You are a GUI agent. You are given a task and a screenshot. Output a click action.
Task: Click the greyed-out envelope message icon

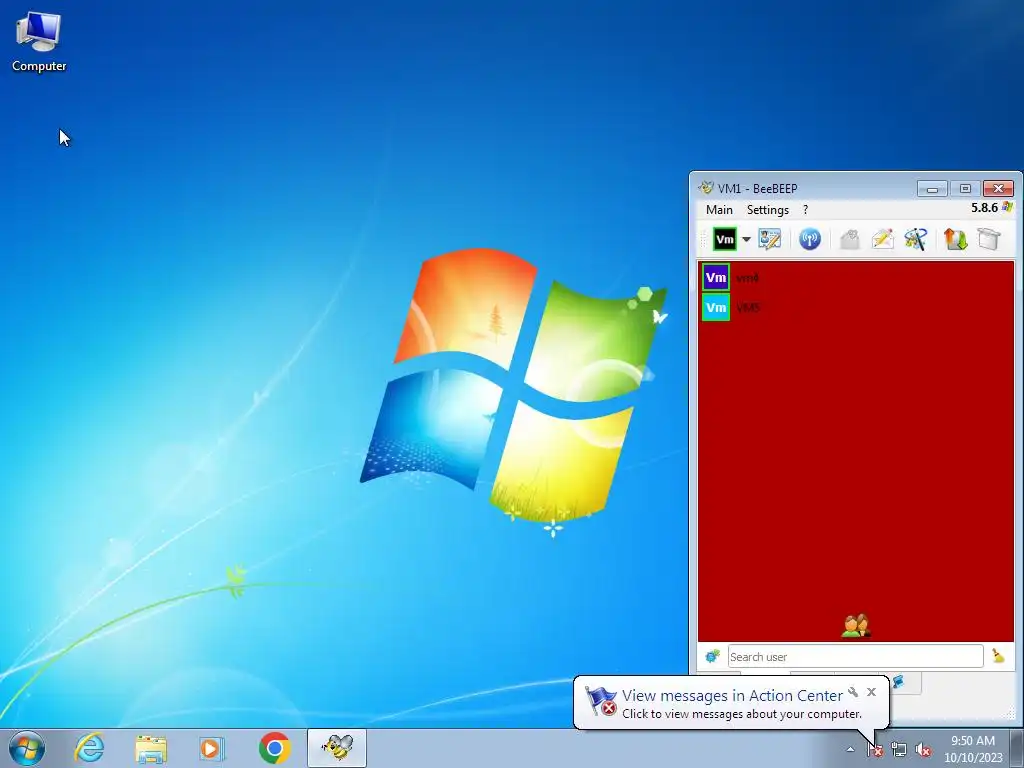[850, 239]
